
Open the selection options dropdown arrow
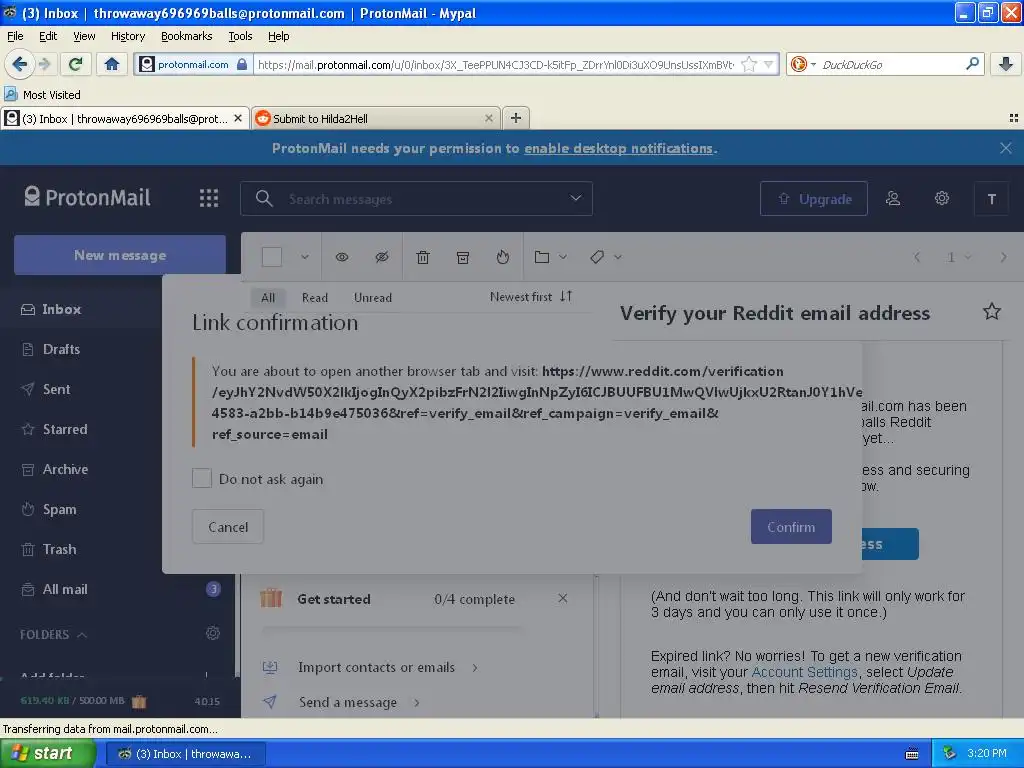pyautogui.click(x=304, y=257)
